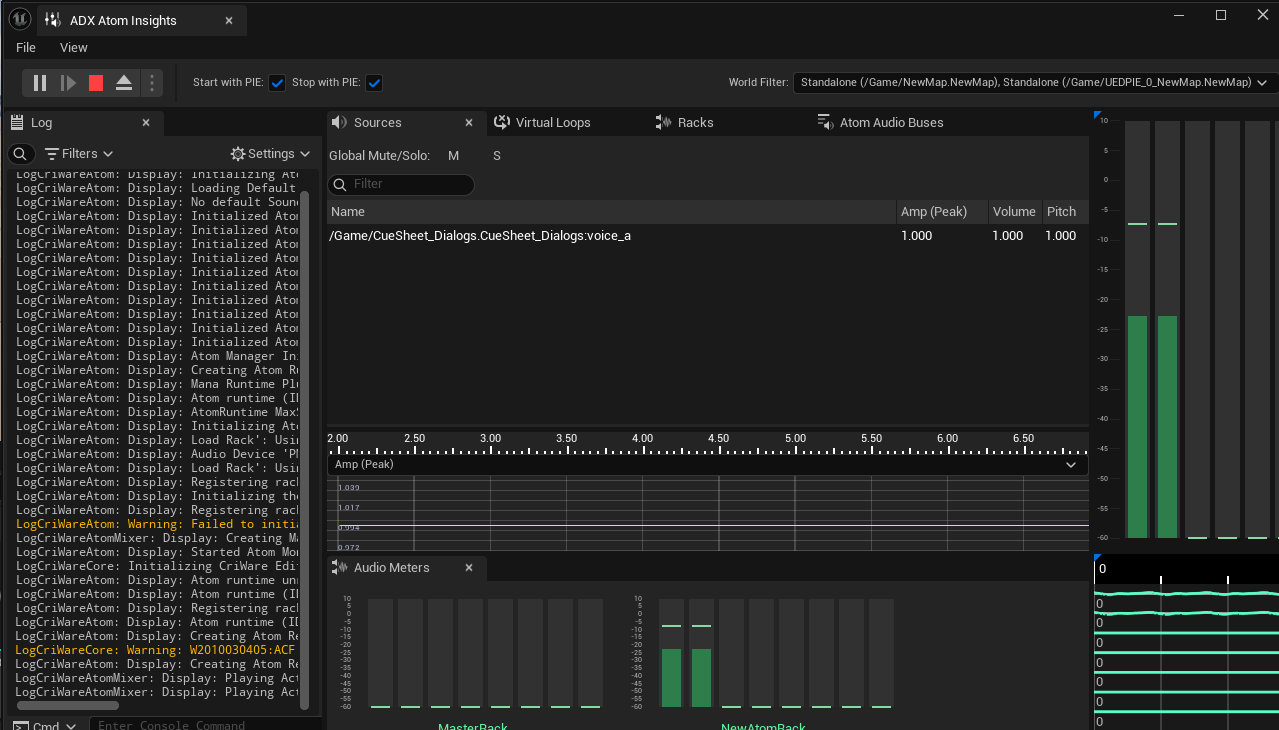1279x730 pixels.
Task: Click the Eject icon in the toolbar
Action: click(x=123, y=83)
